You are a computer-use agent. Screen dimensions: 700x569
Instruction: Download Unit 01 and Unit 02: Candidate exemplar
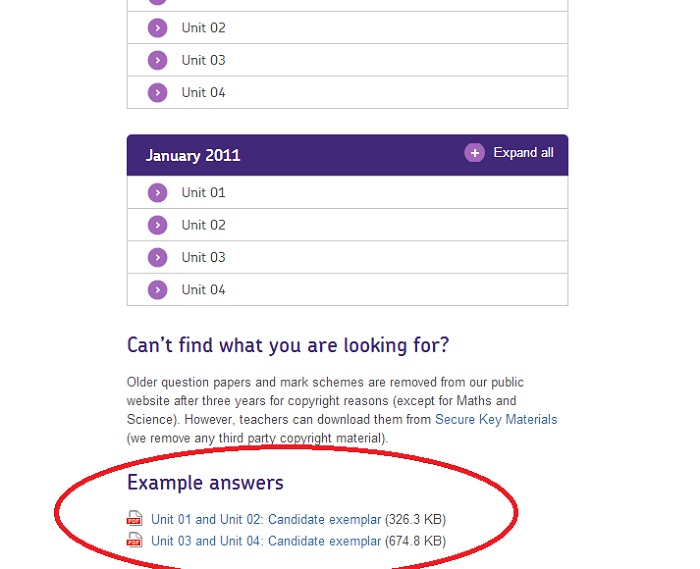point(266,519)
